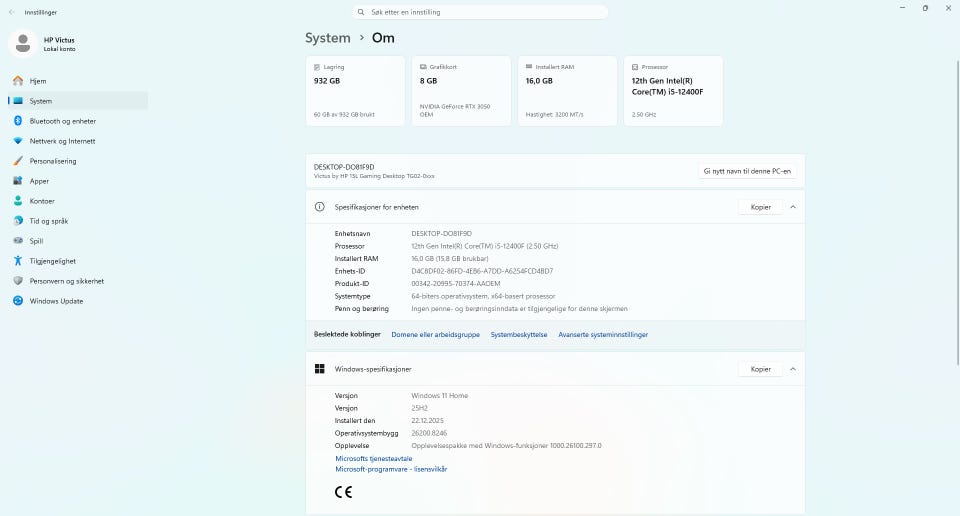The width and height of the screenshot is (960, 516).
Task: Open the Spill controller icon
Action: (18, 241)
